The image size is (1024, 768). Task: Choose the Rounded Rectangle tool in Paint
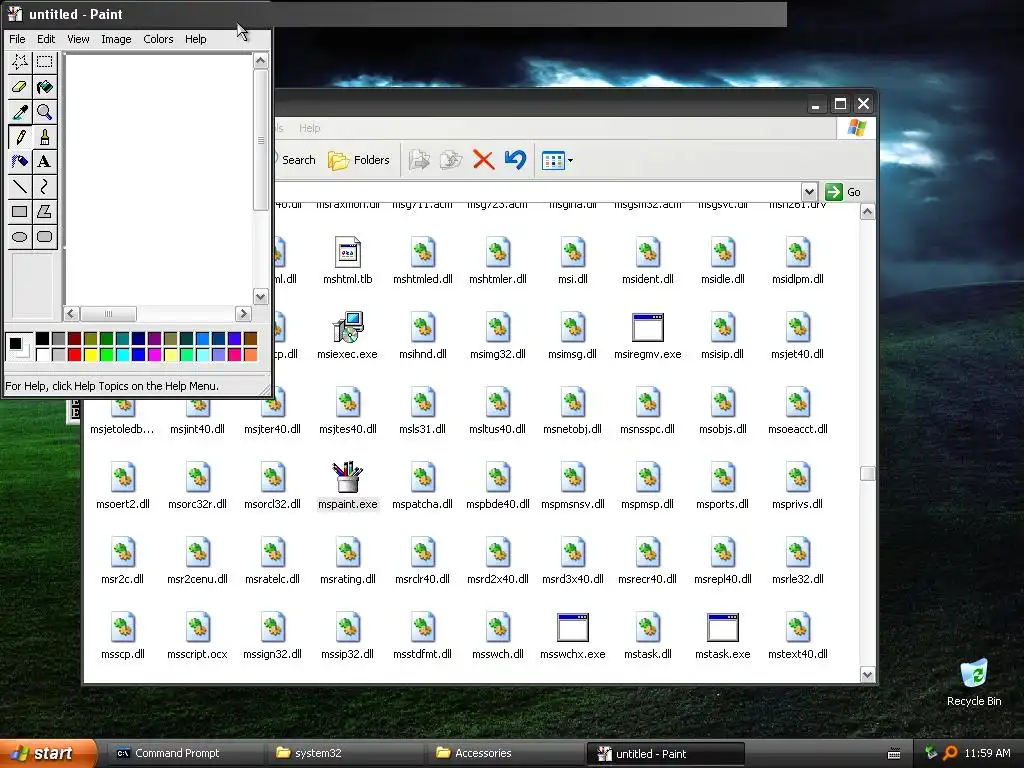44,236
